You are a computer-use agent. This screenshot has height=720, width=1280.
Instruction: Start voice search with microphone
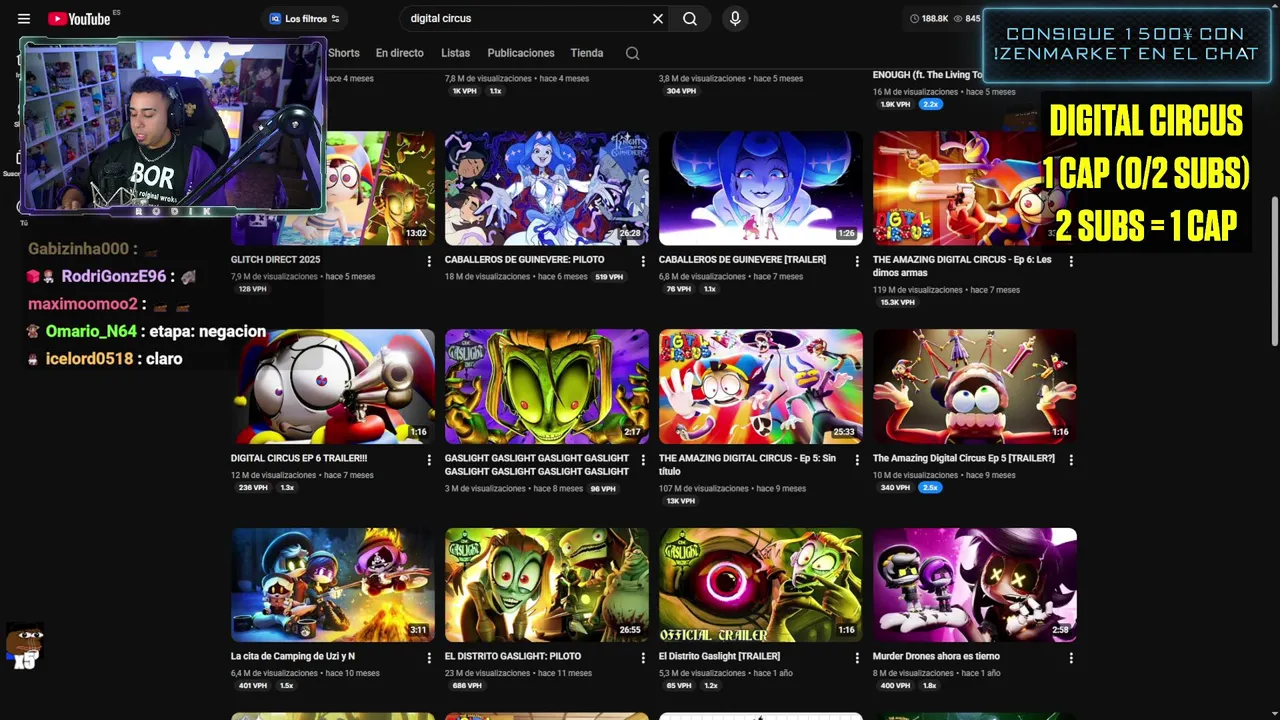735,18
